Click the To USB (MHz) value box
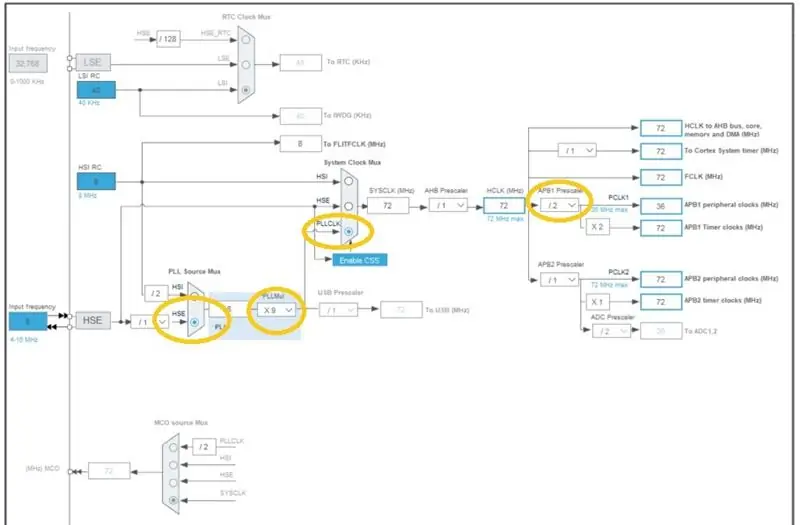Screen dimensions: 800x525 tap(401, 310)
